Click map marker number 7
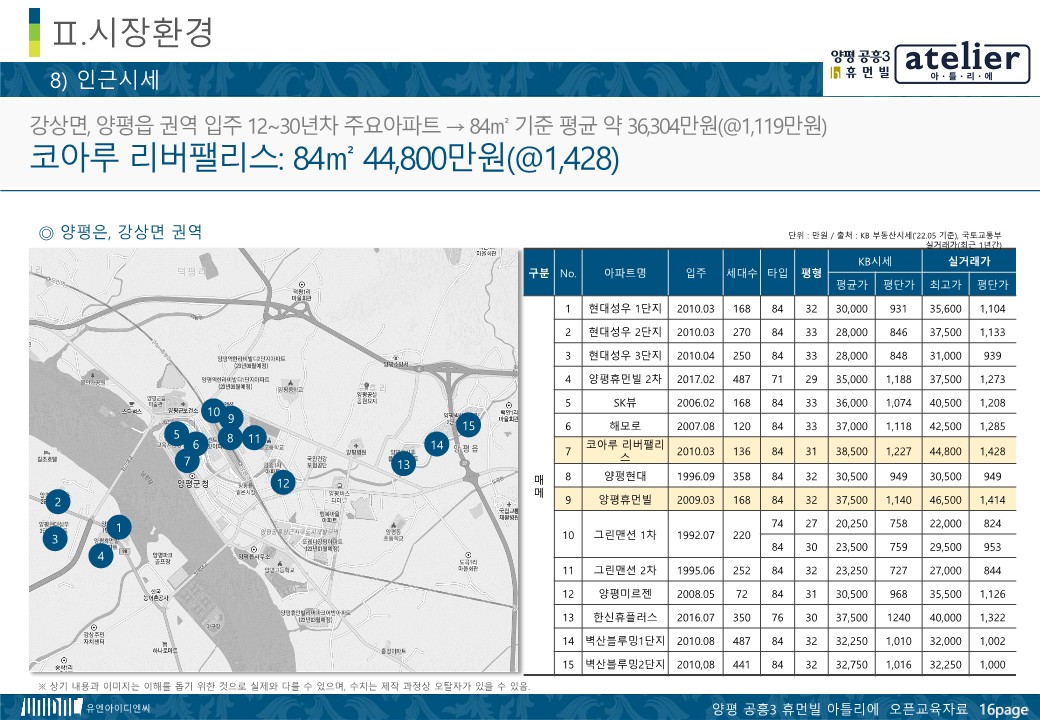This screenshot has height=720, width=1040. point(187,461)
